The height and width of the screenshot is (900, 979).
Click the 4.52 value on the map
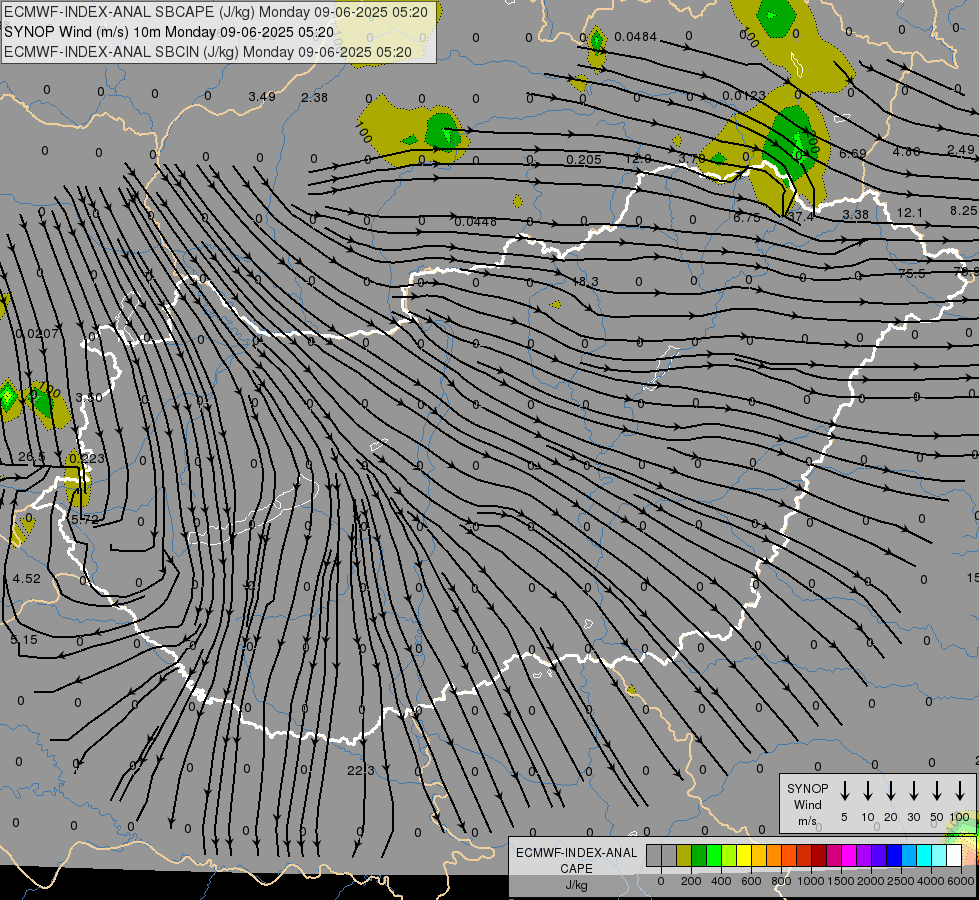[27, 579]
